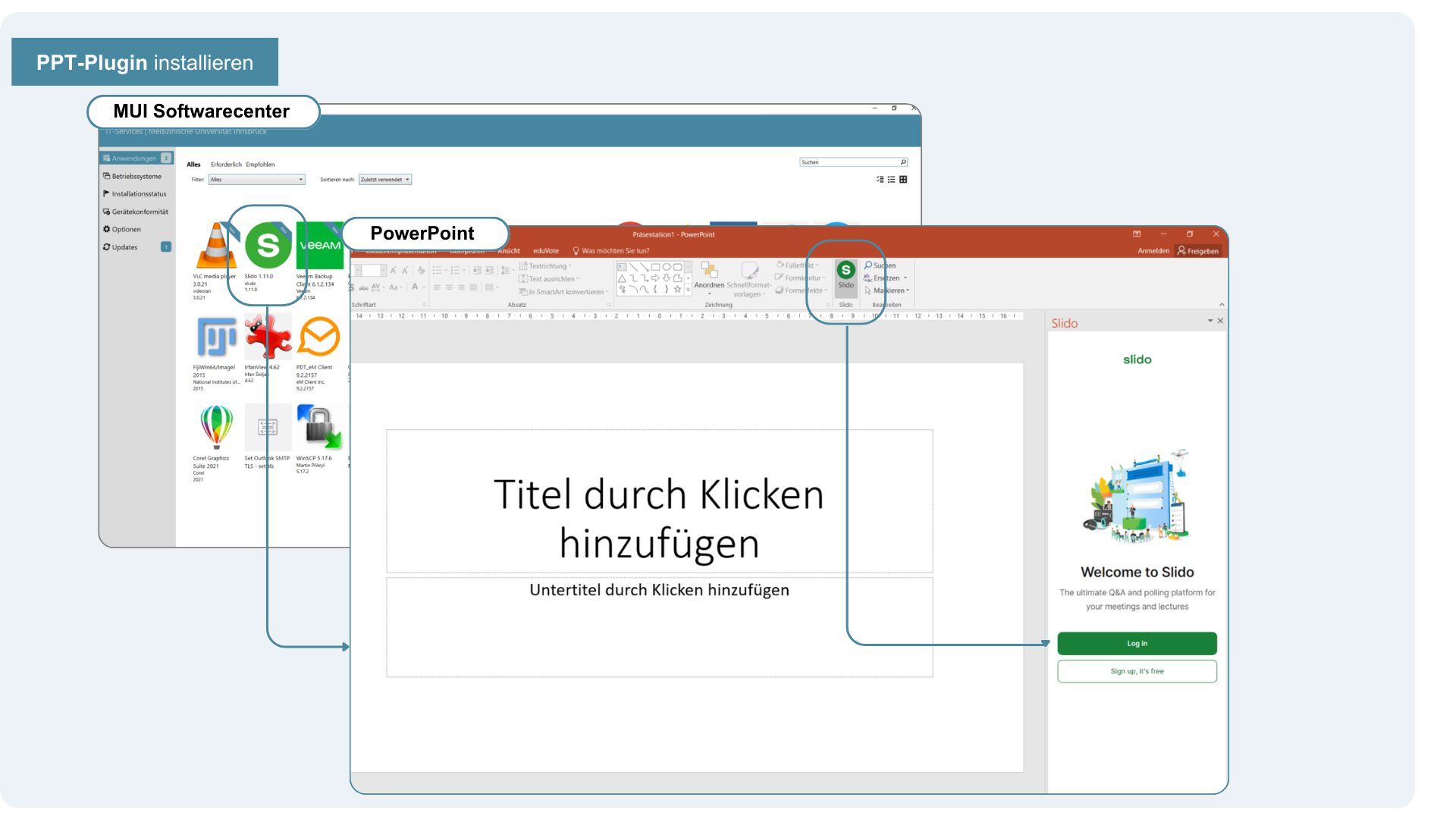Click Sign up, it's free button
The height and width of the screenshot is (819, 1456).
(x=1137, y=671)
